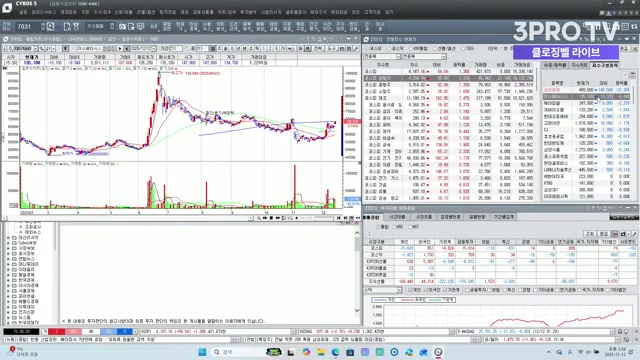Open the 보기 menu
The height and width of the screenshot is (360, 640).
pos(389,12)
